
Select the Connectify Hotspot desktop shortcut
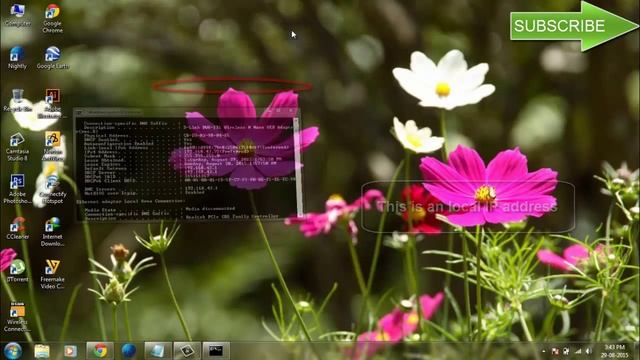pyautogui.click(x=52, y=189)
